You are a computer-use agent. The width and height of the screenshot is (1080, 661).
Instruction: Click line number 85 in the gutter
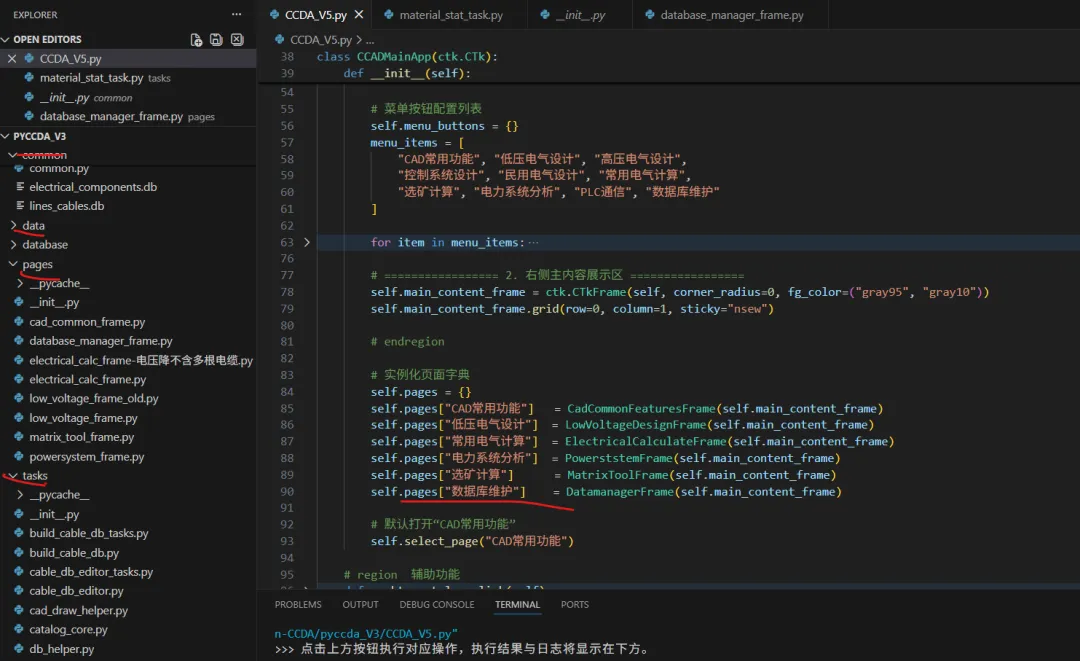click(287, 408)
